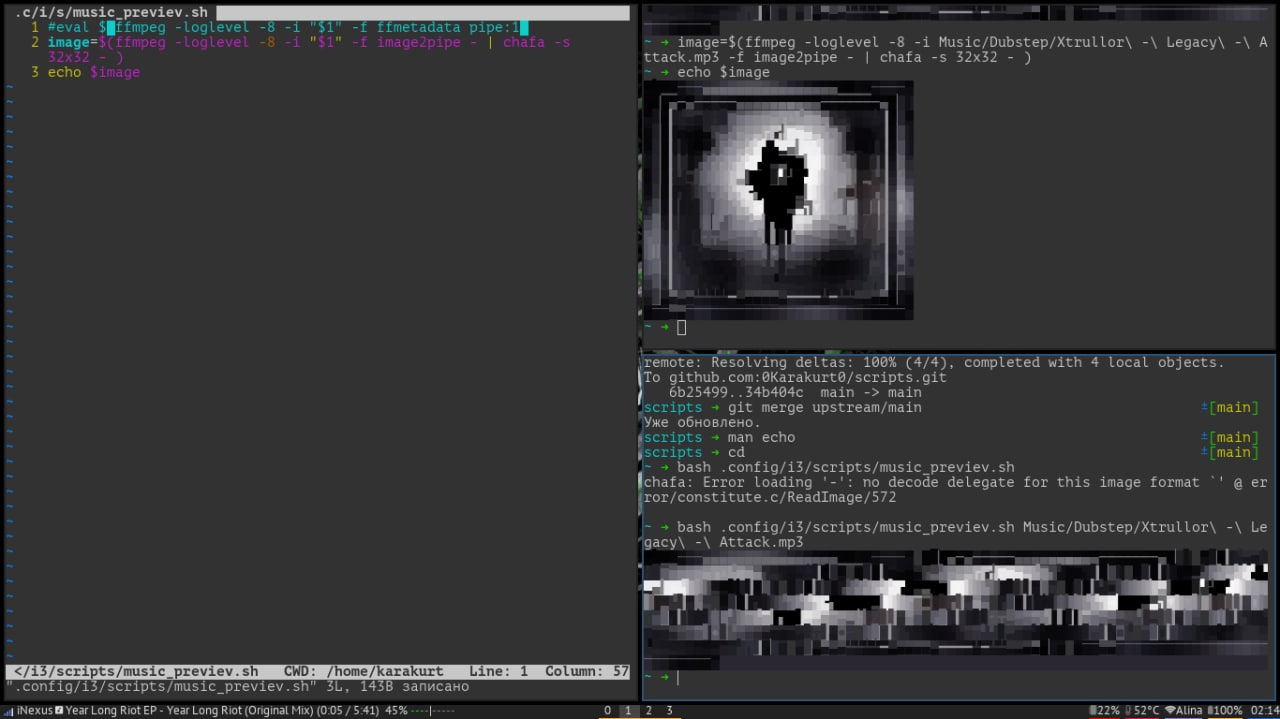The width and height of the screenshot is (1280, 719).
Task: Click the rendered album art in top terminal
Action: click(x=778, y=200)
